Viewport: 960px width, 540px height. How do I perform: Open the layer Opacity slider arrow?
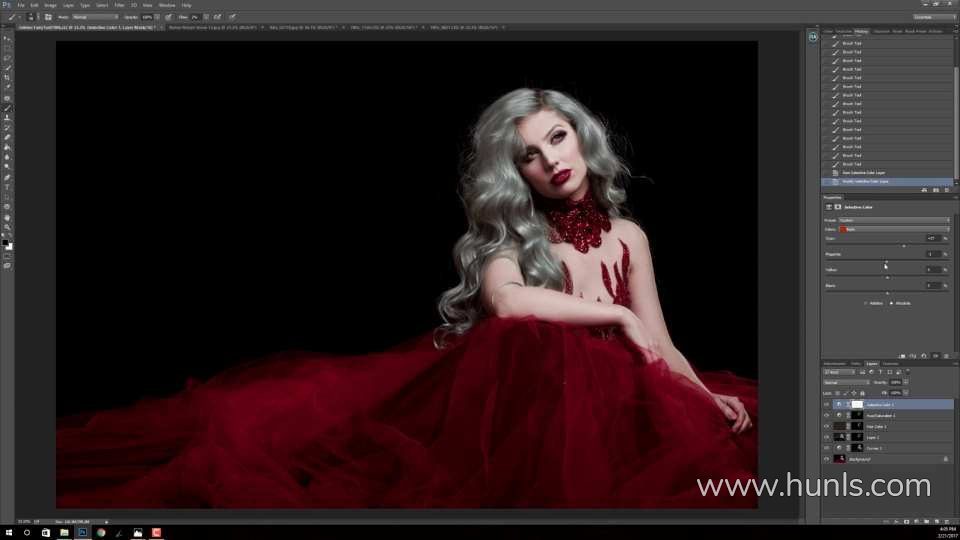(906, 382)
